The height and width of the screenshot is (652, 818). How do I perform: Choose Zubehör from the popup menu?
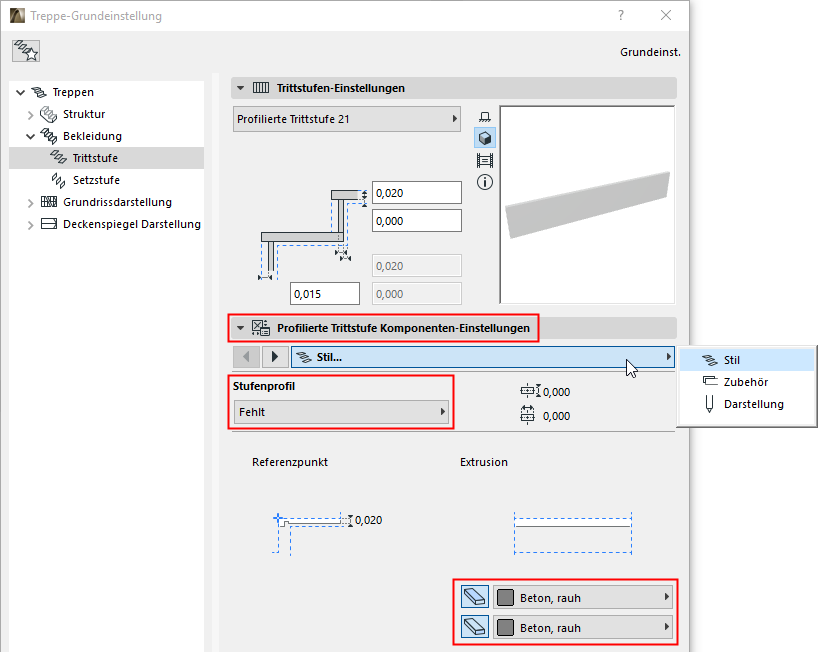[747, 382]
